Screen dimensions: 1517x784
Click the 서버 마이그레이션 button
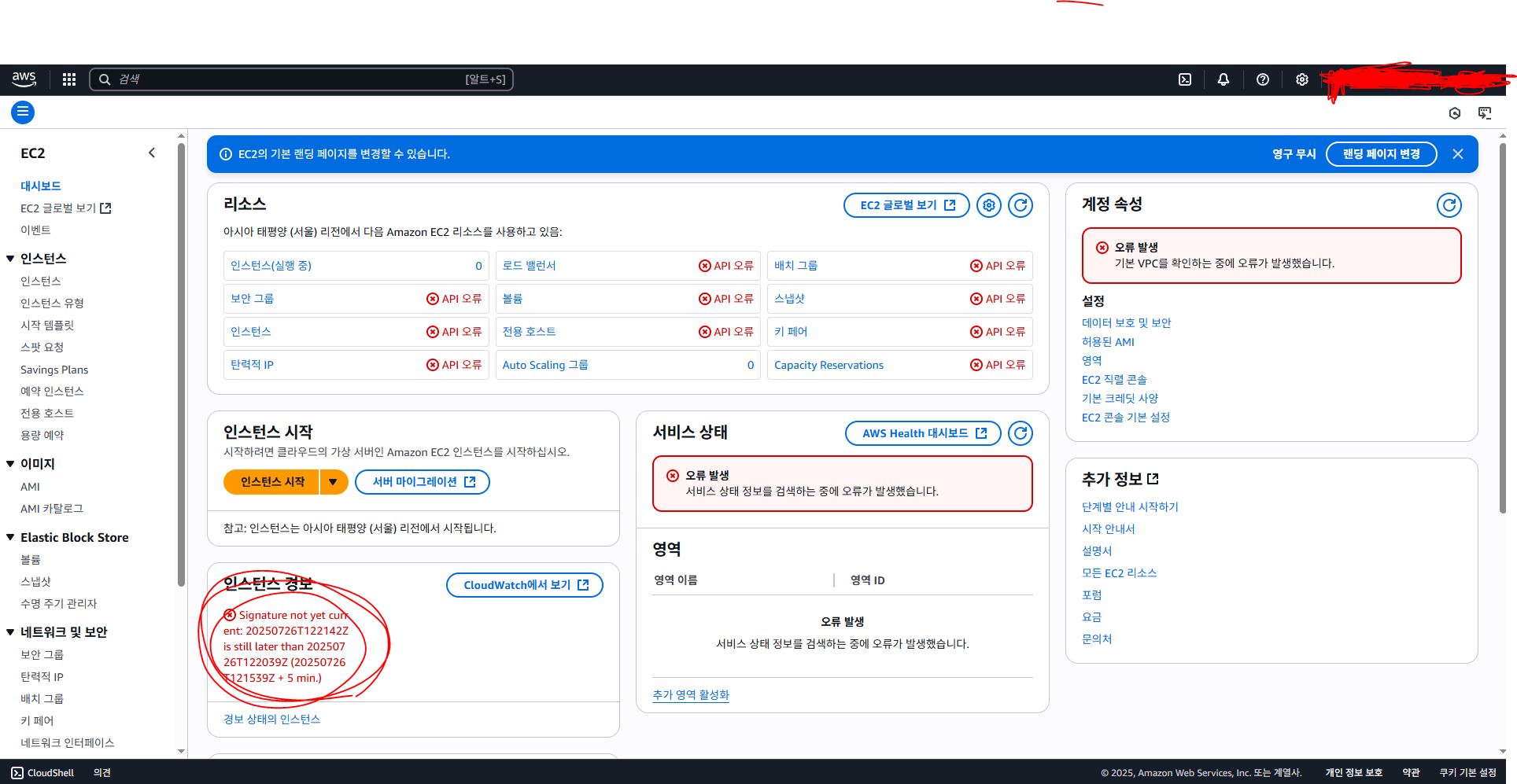(x=423, y=482)
